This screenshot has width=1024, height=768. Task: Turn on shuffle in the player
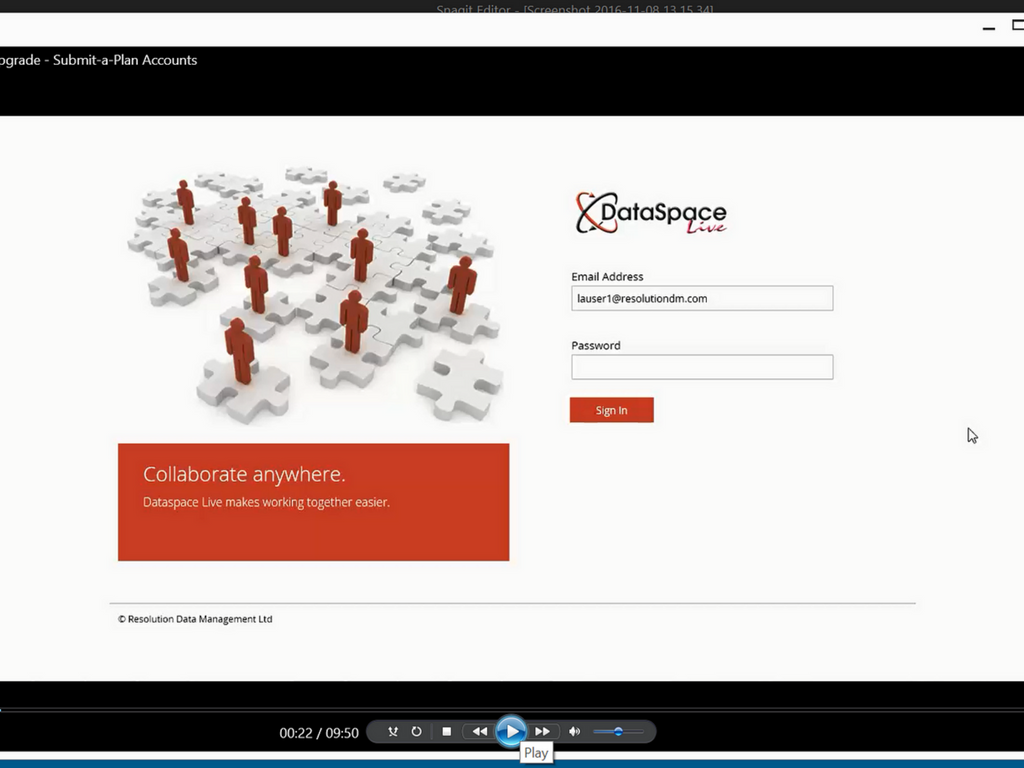click(392, 731)
